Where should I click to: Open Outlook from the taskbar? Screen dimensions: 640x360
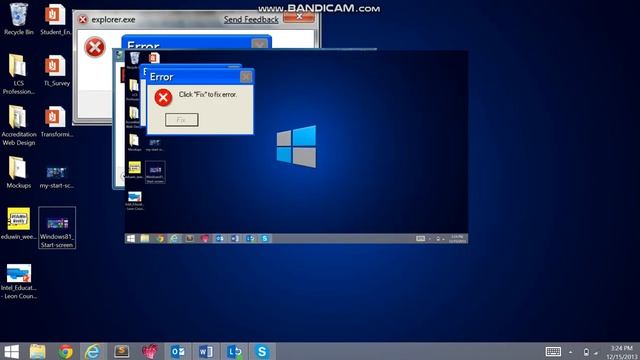pyautogui.click(x=178, y=351)
